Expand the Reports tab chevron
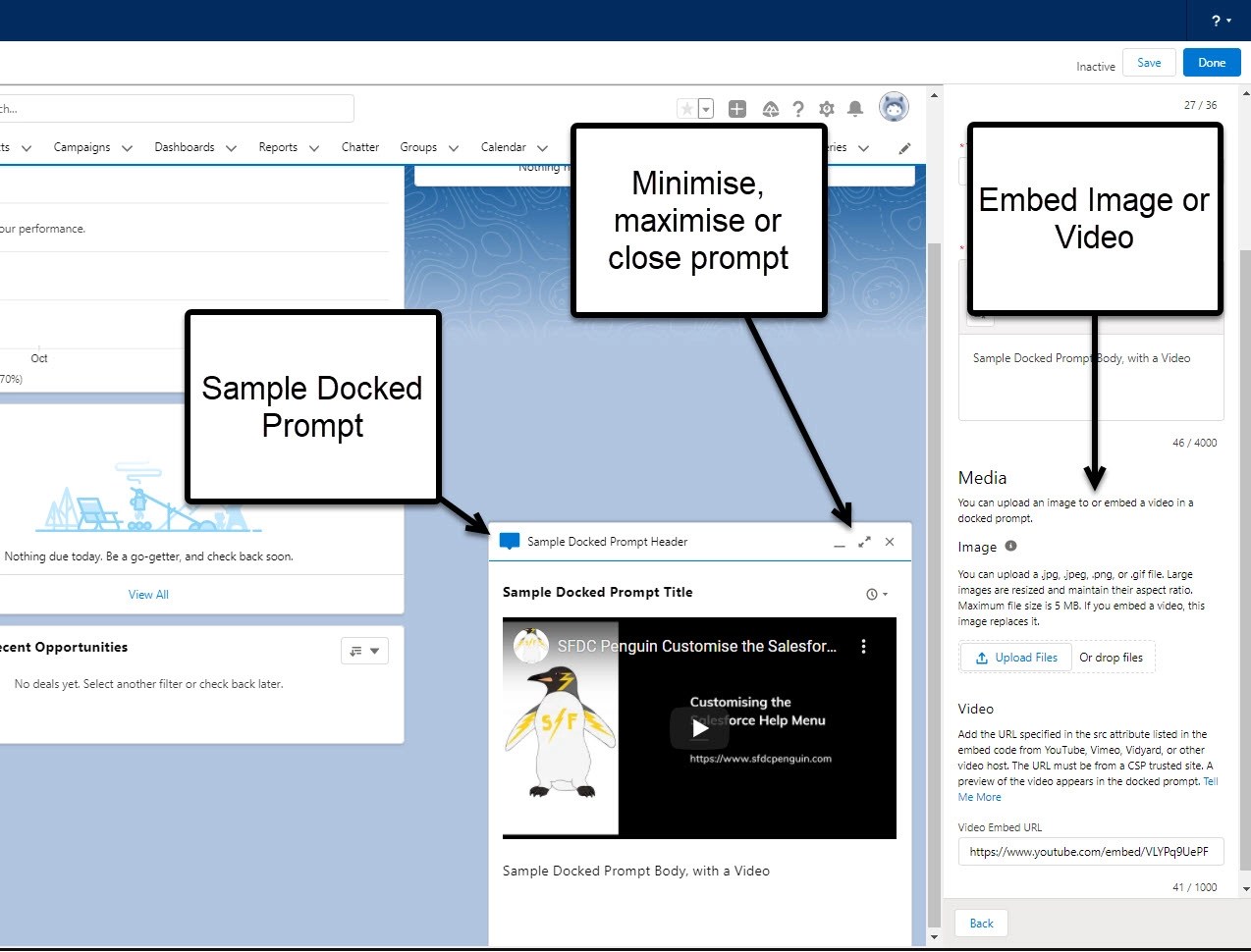The height and width of the screenshot is (952, 1251). pos(314,148)
